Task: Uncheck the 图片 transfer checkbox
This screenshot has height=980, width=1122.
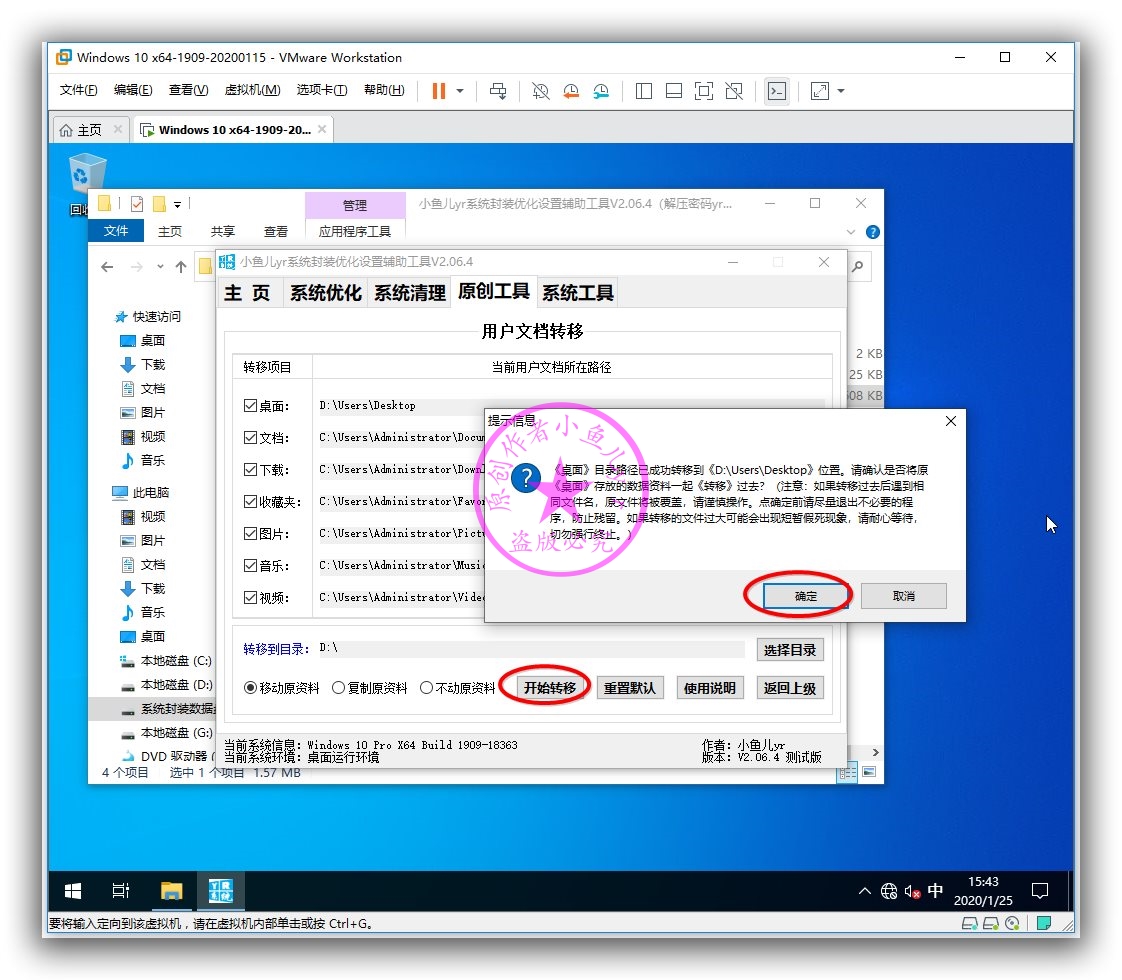Action: coord(250,533)
